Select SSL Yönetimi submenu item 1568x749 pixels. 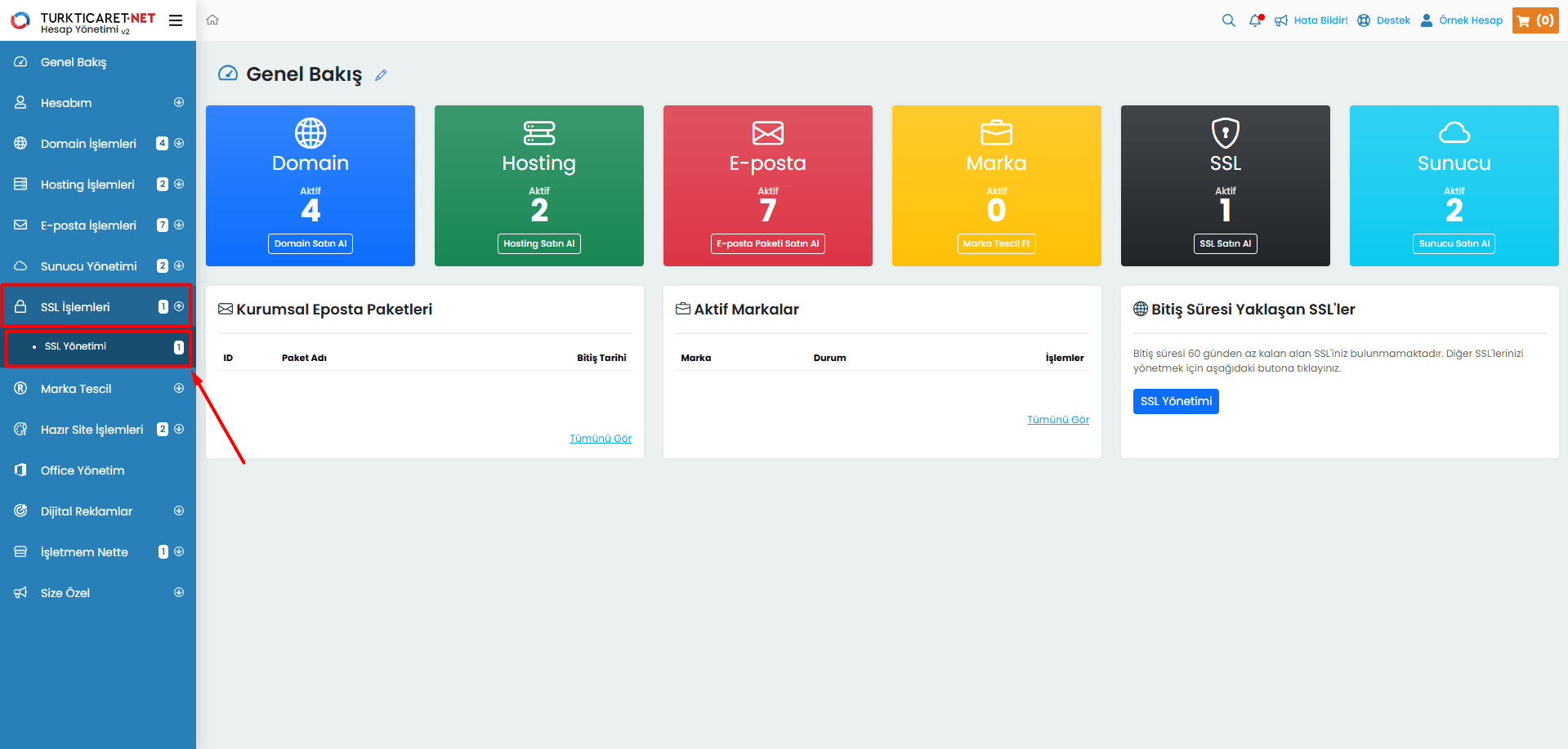(x=98, y=347)
